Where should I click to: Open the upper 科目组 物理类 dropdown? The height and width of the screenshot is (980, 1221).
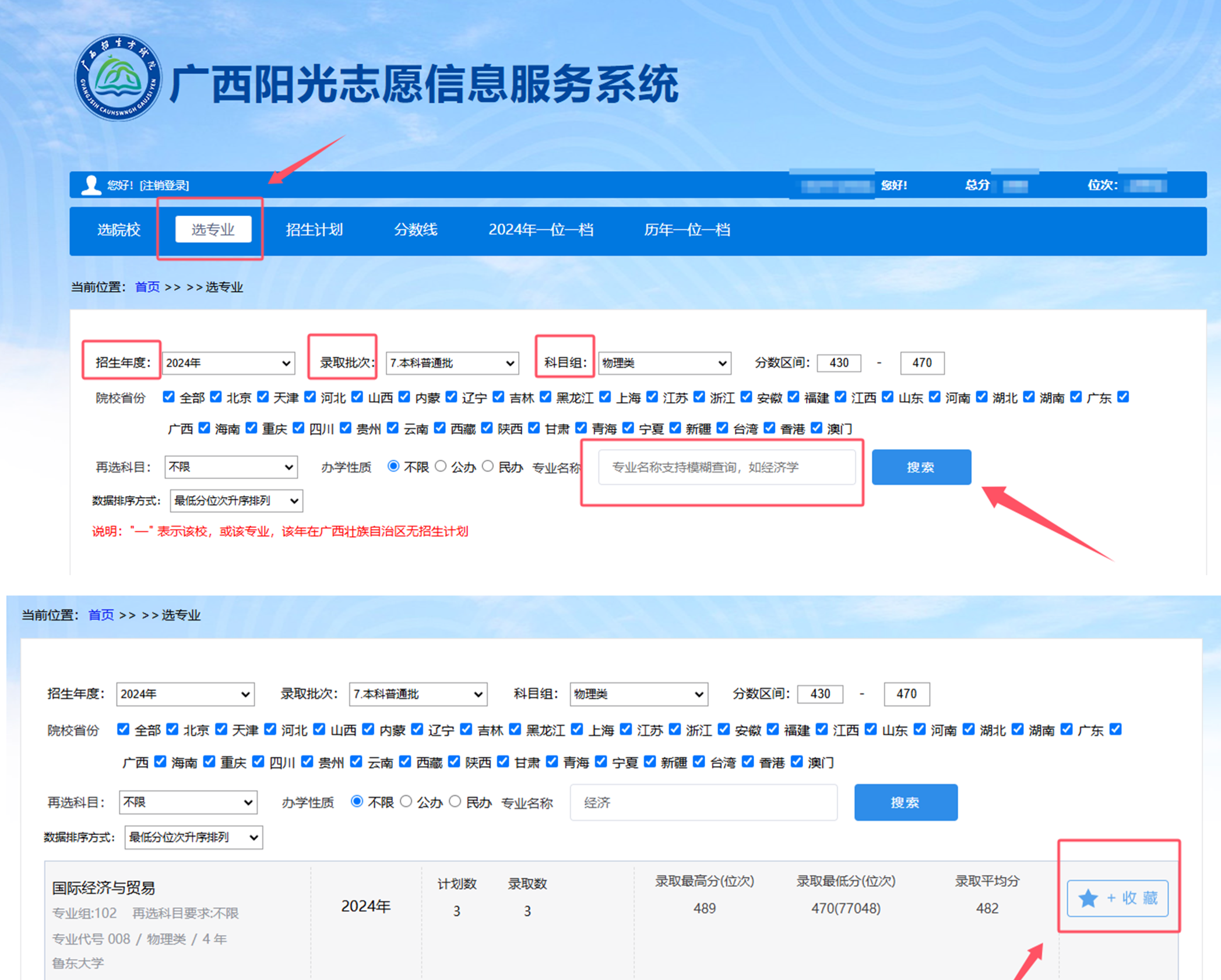[x=664, y=363]
